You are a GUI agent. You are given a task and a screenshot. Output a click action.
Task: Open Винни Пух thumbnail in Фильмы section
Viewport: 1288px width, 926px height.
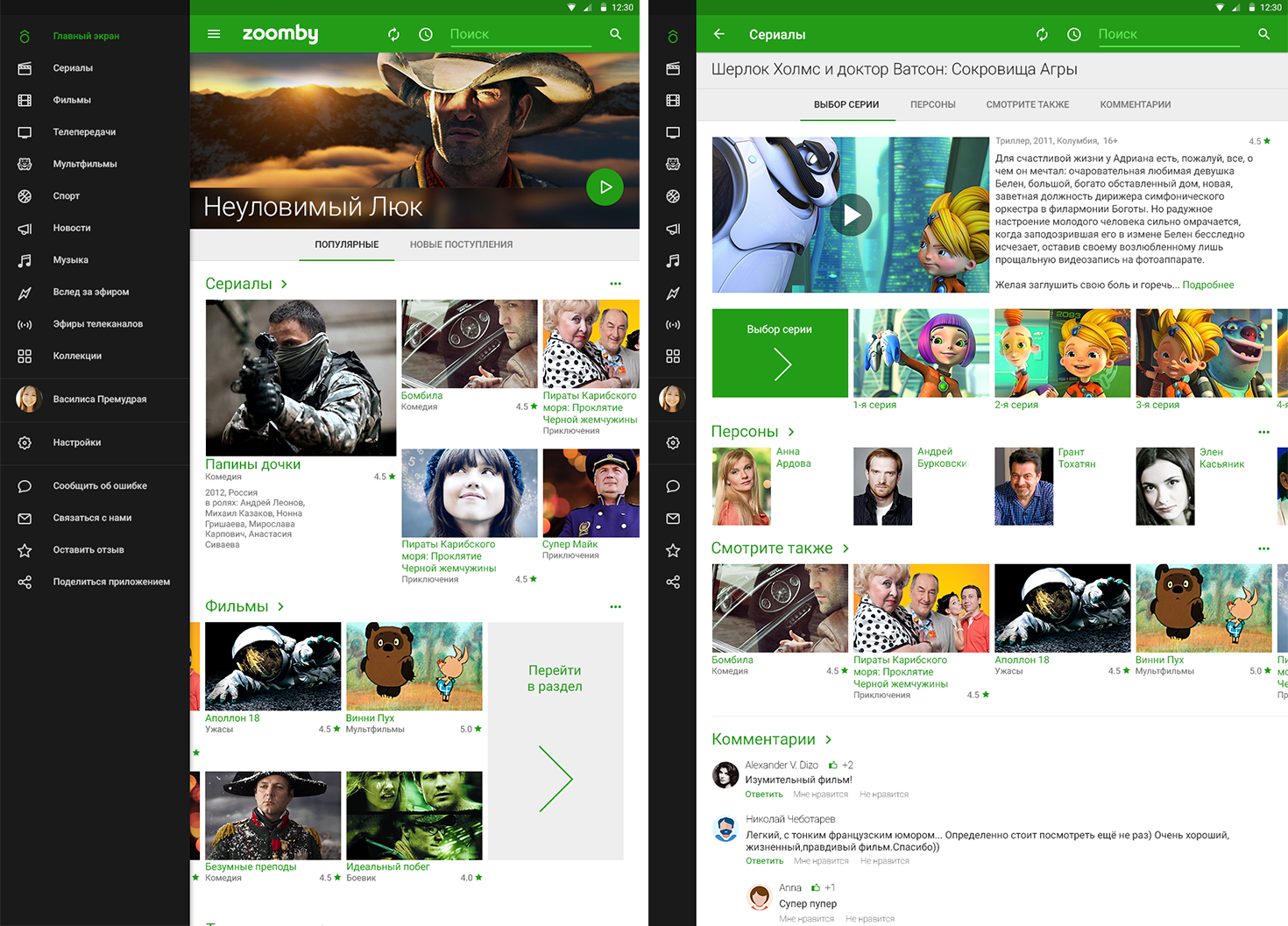click(x=414, y=666)
